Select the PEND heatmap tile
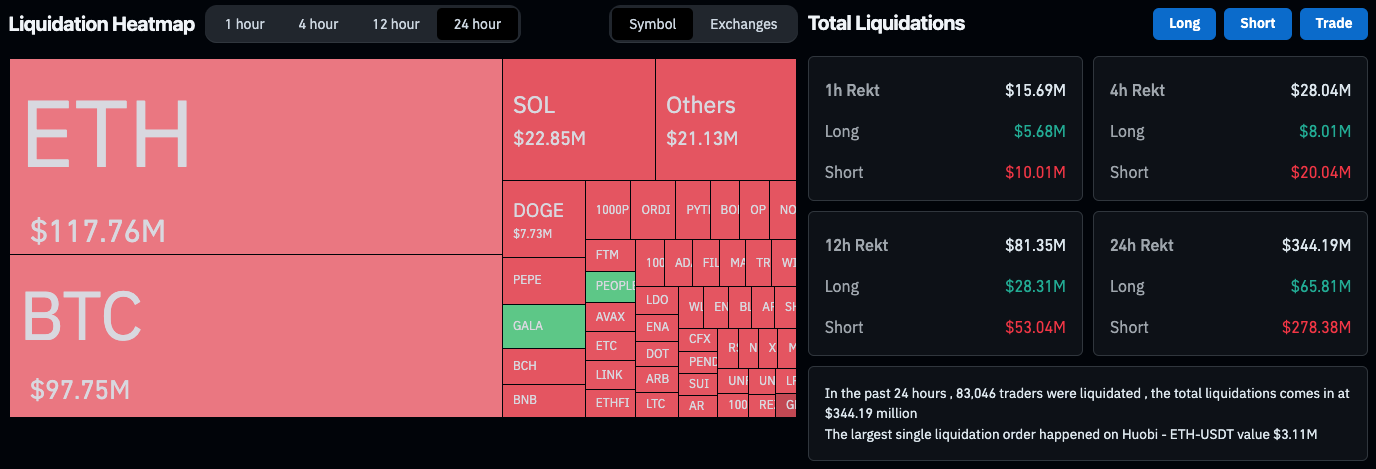Screen dimensions: 1376x469 pos(699,362)
